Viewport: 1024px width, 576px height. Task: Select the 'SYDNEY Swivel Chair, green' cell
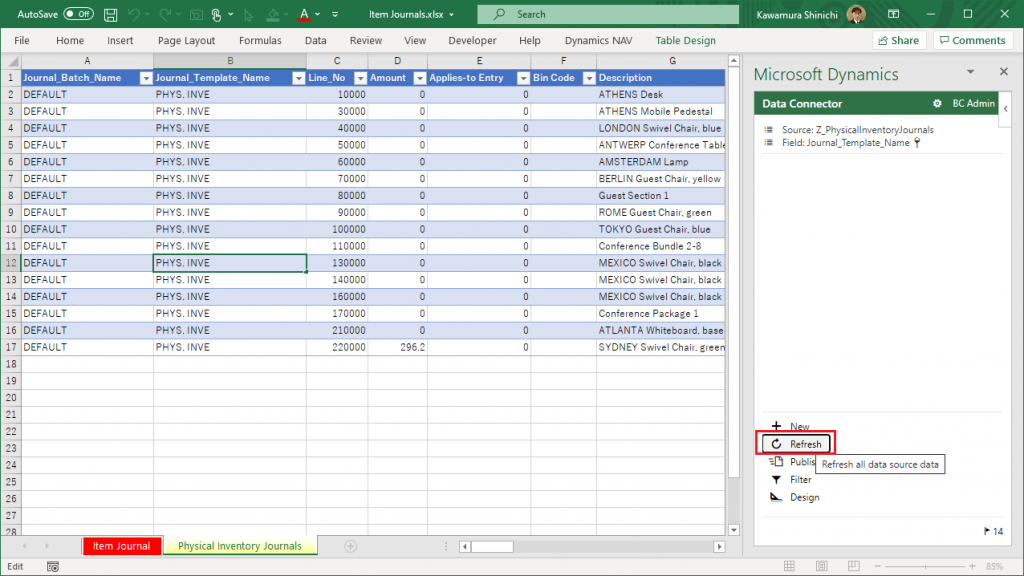660,347
